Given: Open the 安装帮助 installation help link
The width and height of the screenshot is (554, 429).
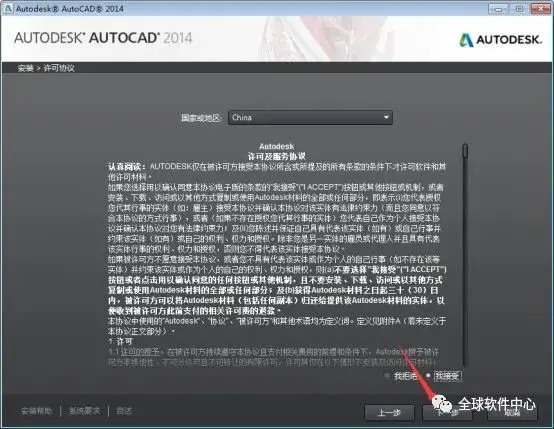Looking at the screenshot, I should (36, 411).
